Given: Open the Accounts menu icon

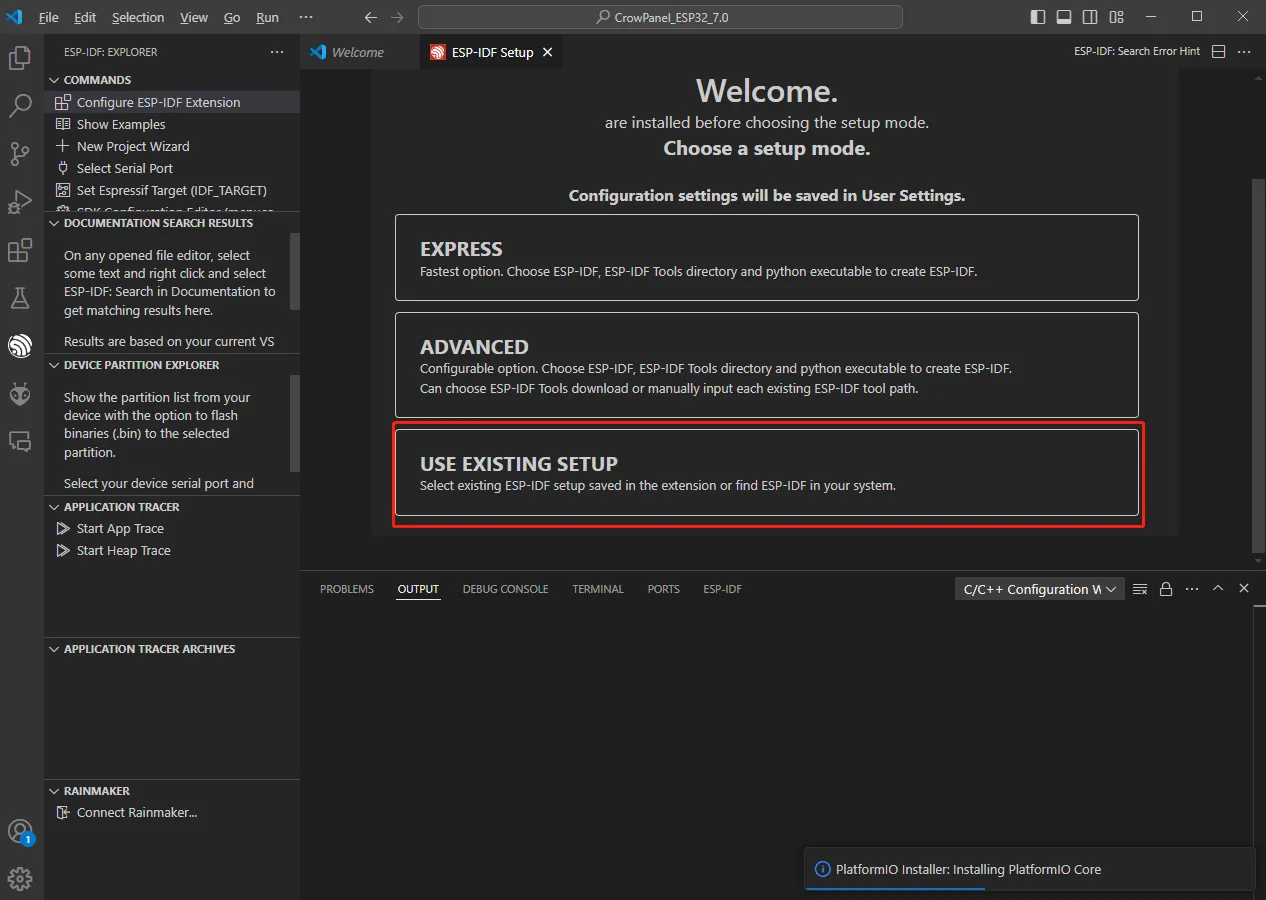Looking at the screenshot, I should coord(20,832).
